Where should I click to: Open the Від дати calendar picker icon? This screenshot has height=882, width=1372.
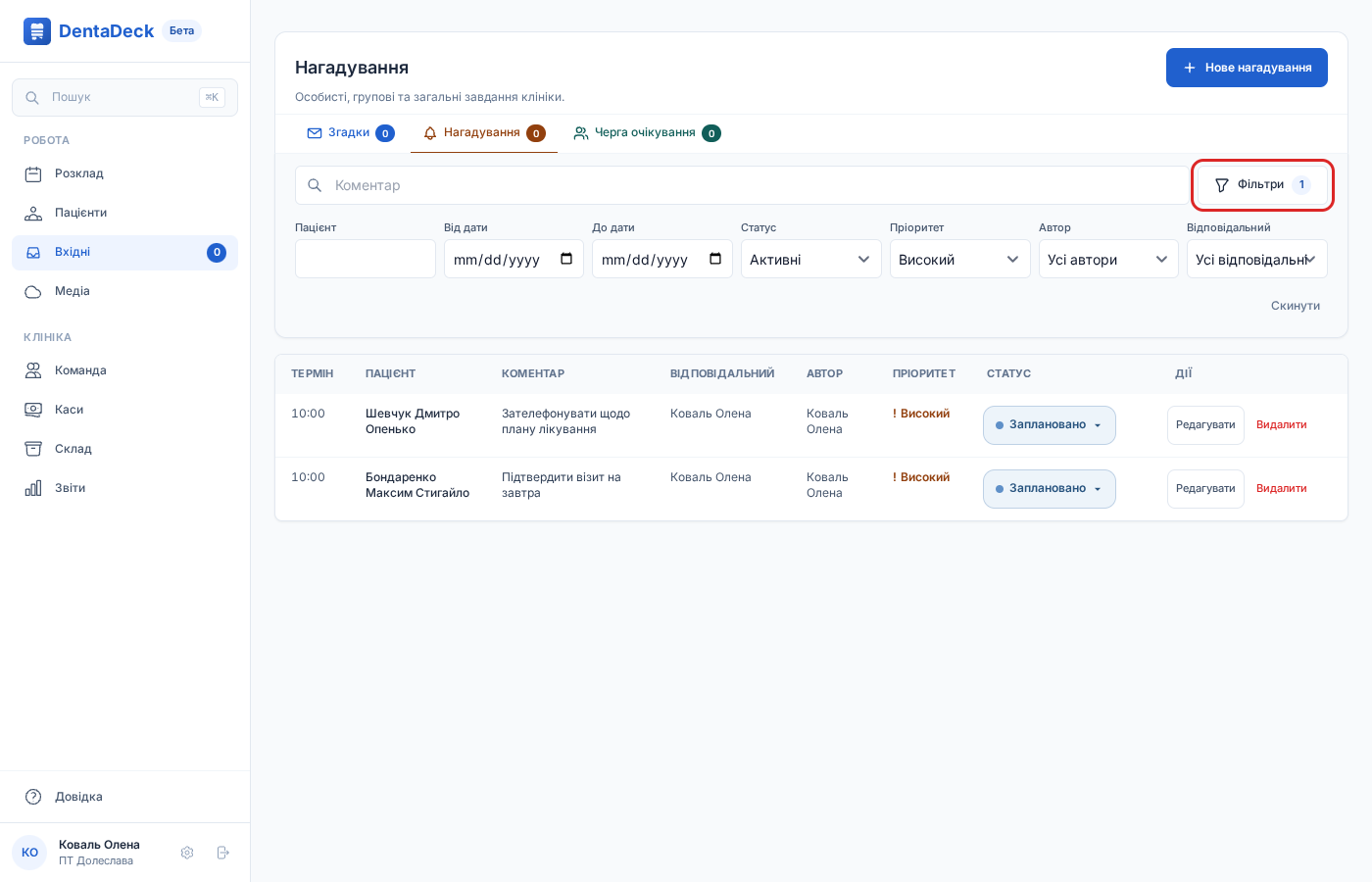coord(566,259)
